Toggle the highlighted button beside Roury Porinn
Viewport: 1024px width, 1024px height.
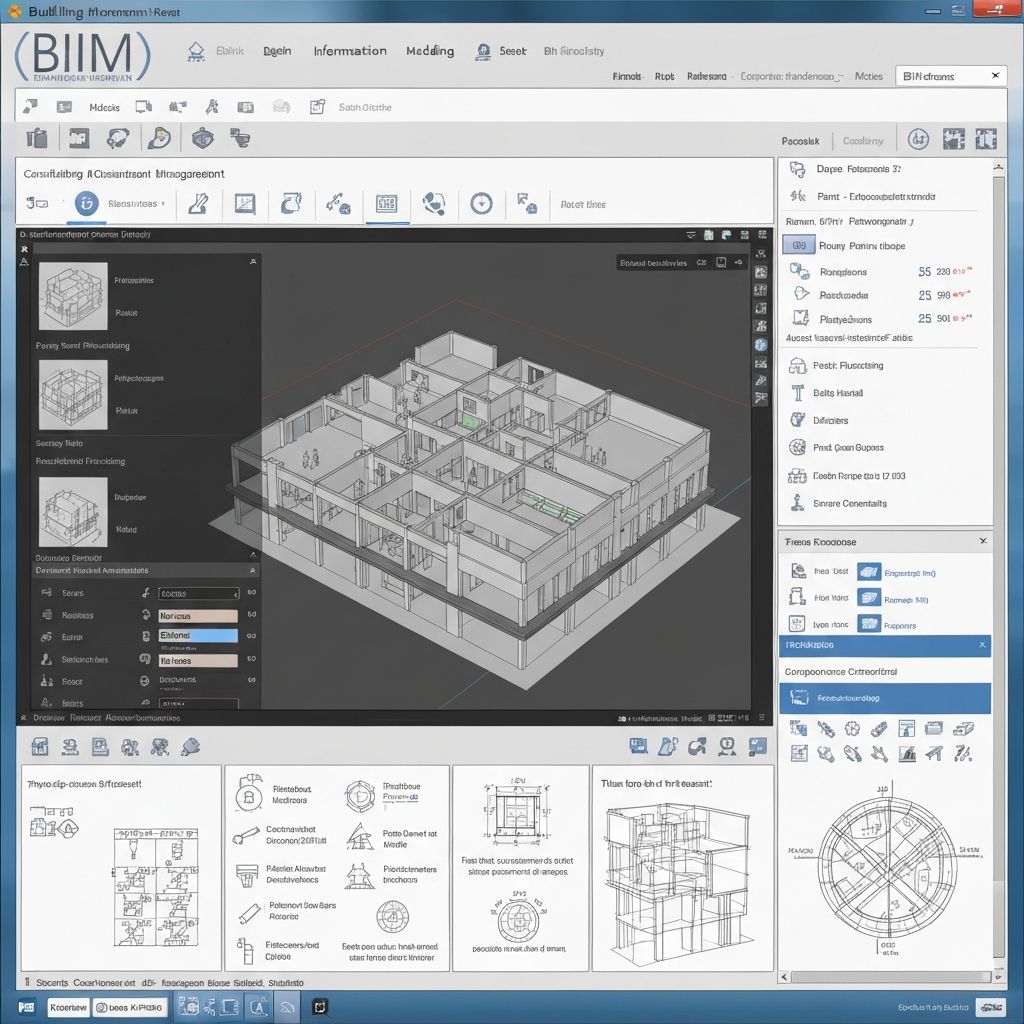point(798,245)
